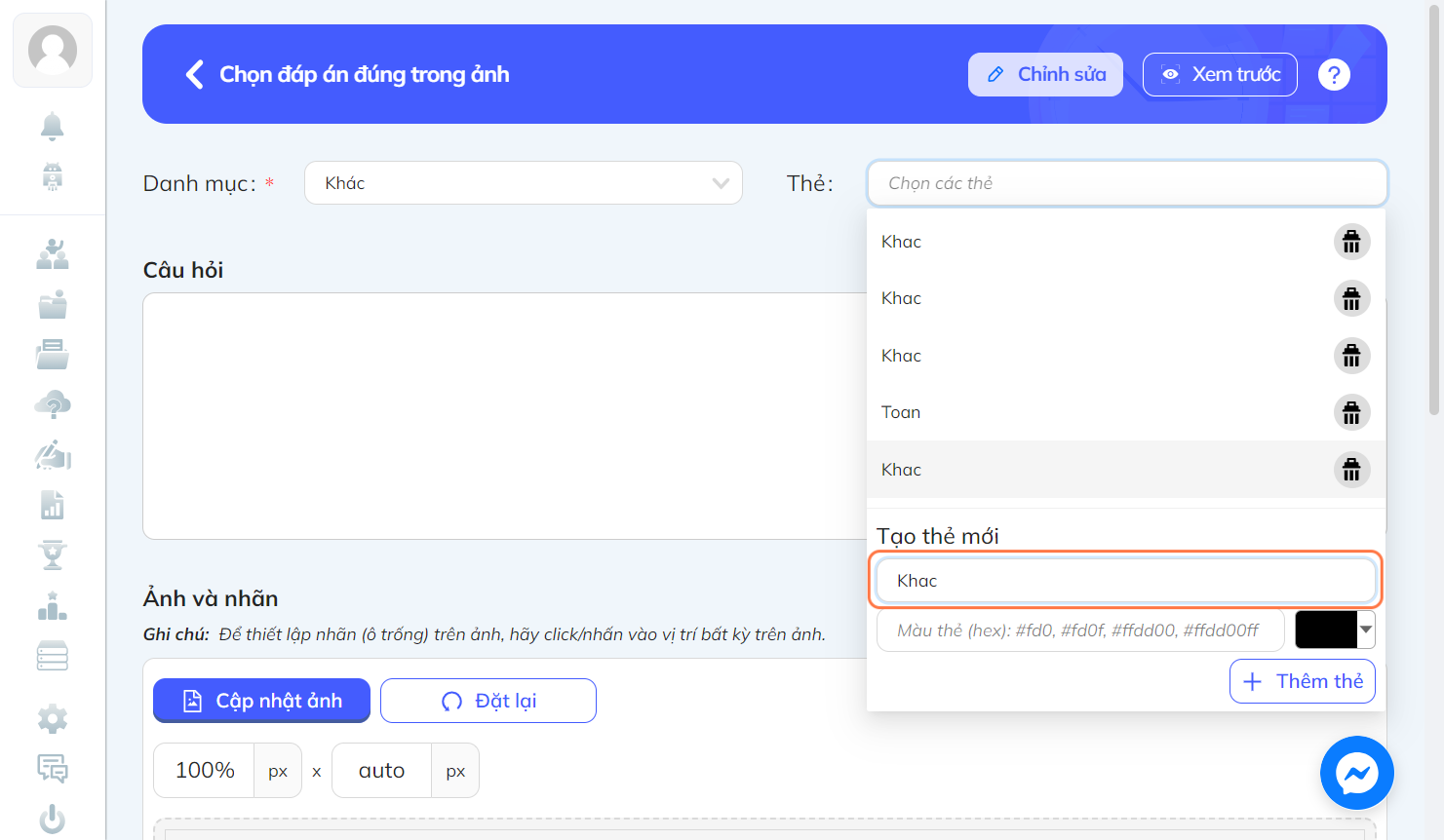
Task: Click the Màu thẻ hex color field
Action: coord(1080,630)
